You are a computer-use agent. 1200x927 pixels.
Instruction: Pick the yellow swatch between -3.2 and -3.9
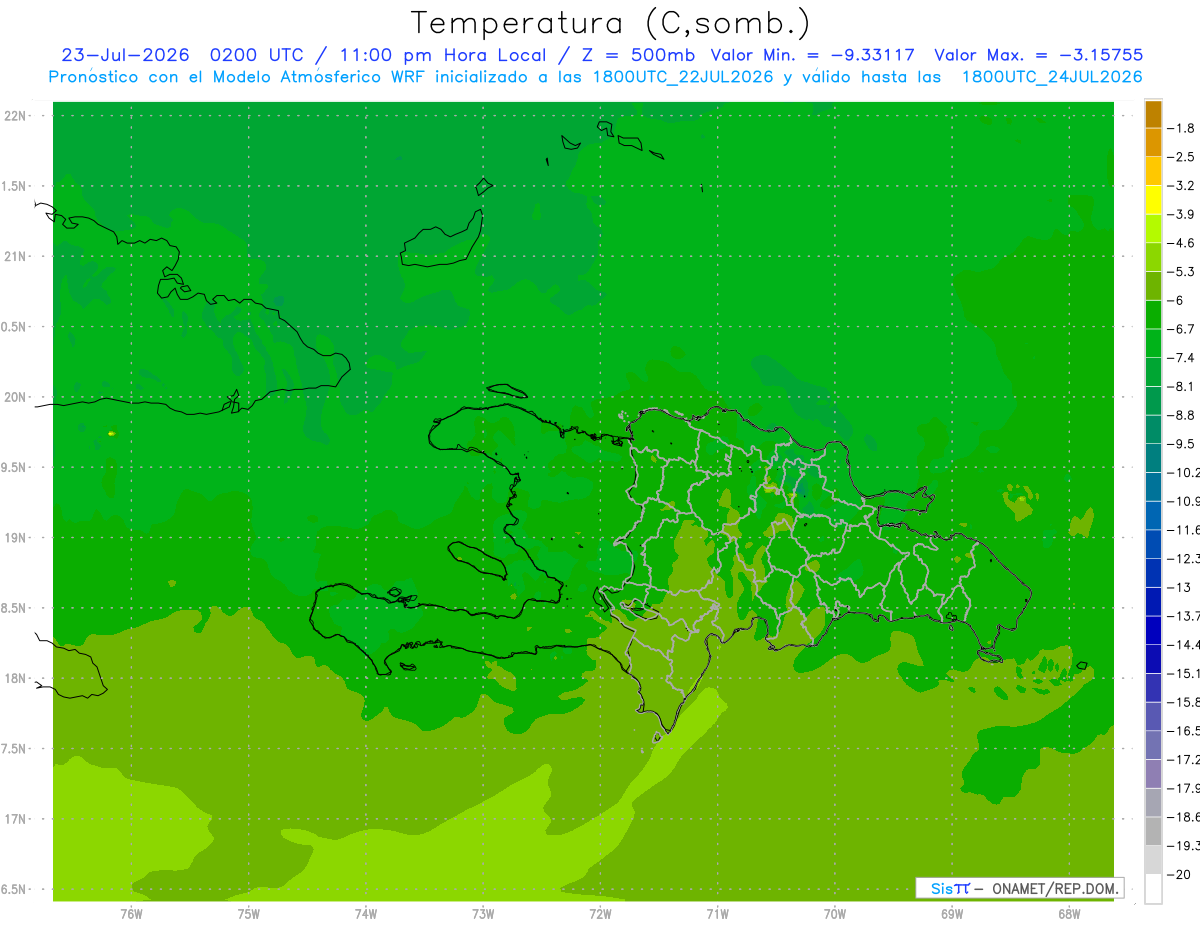(x=1153, y=200)
